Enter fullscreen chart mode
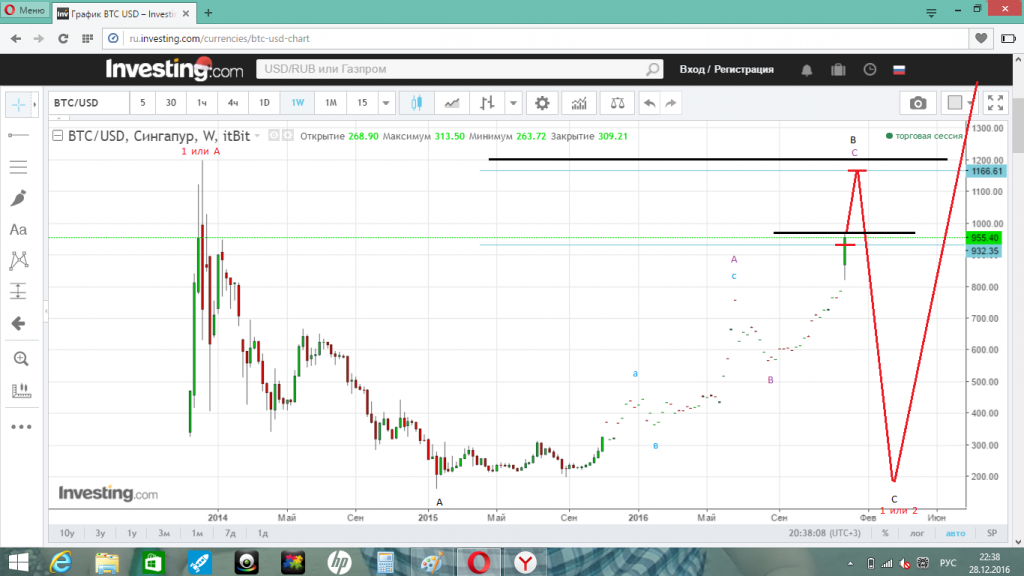 995,102
